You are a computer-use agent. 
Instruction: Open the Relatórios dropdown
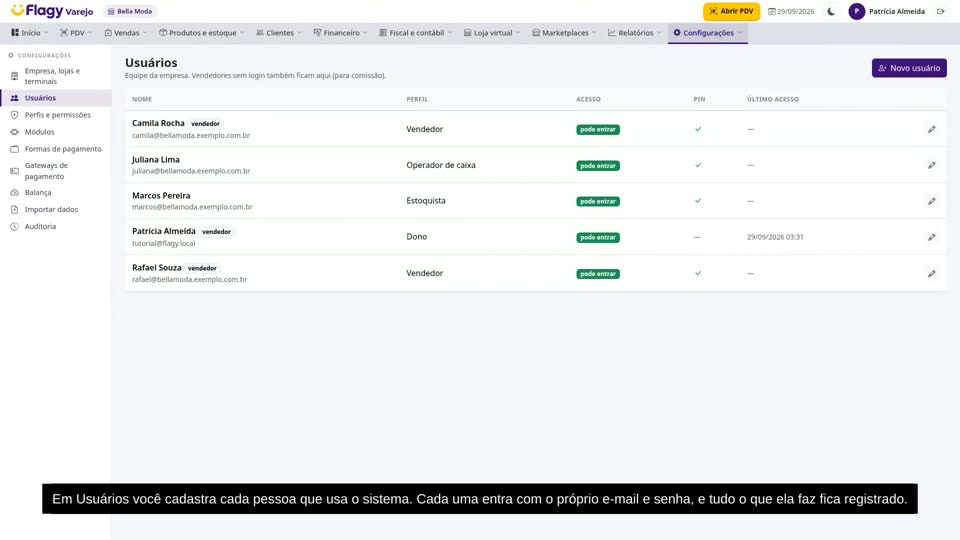coord(634,33)
